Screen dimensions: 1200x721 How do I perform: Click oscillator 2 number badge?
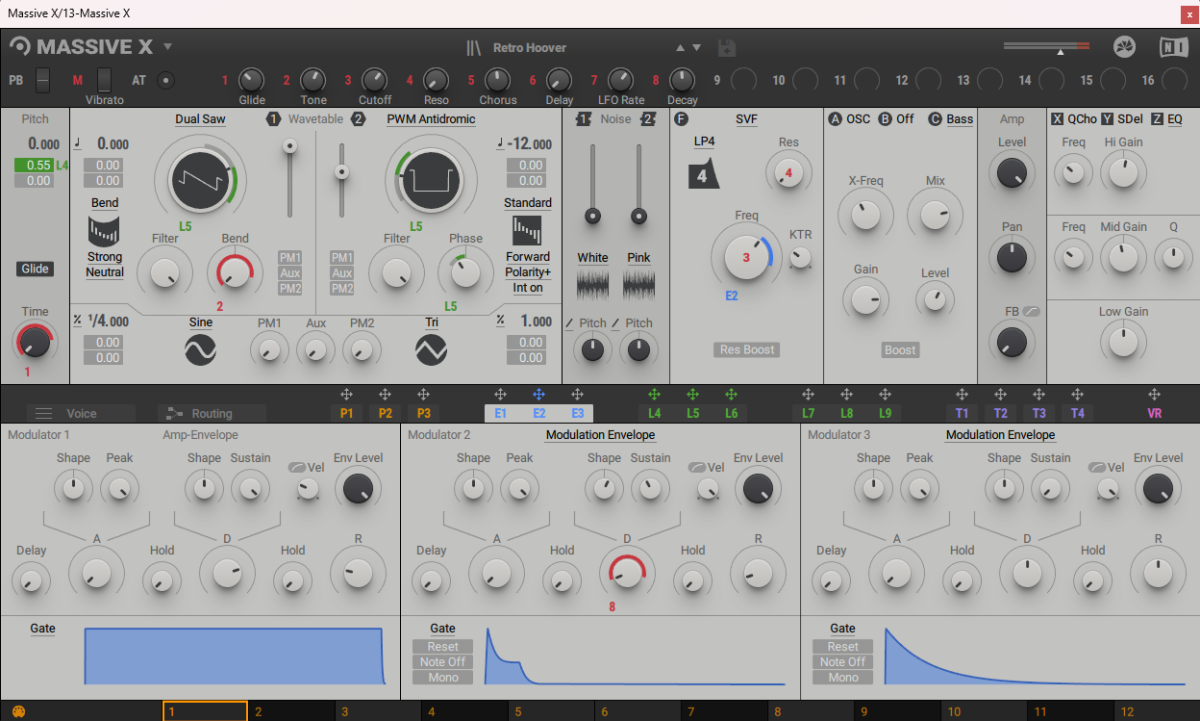358,119
